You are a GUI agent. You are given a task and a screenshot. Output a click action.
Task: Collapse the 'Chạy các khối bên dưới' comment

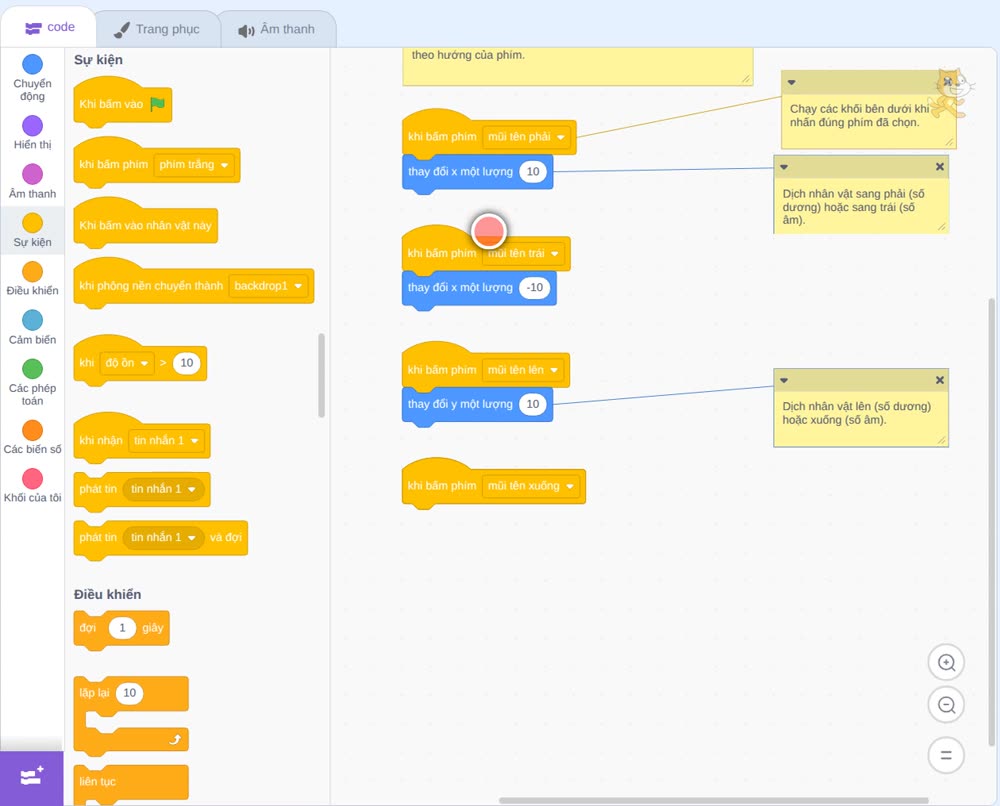(x=791, y=82)
